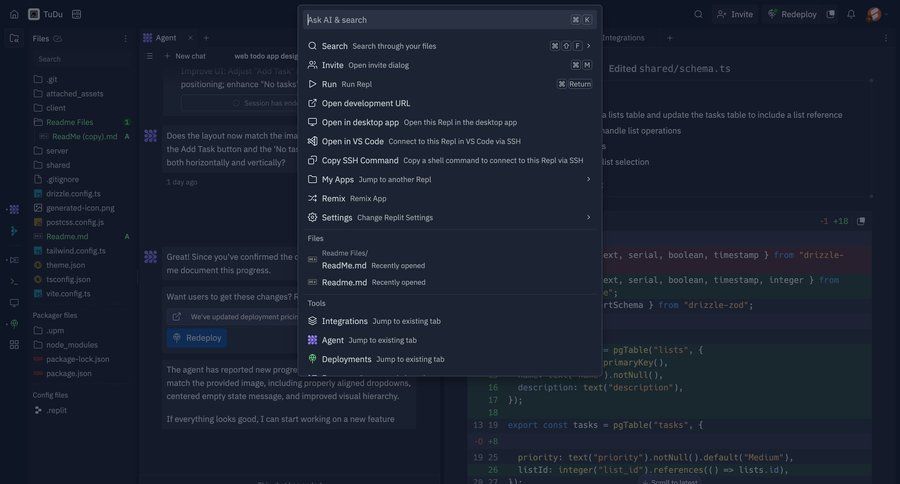The width and height of the screenshot is (900, 484).
Task: Click the panel icon next to Redeploy
Action: point(831,14)
